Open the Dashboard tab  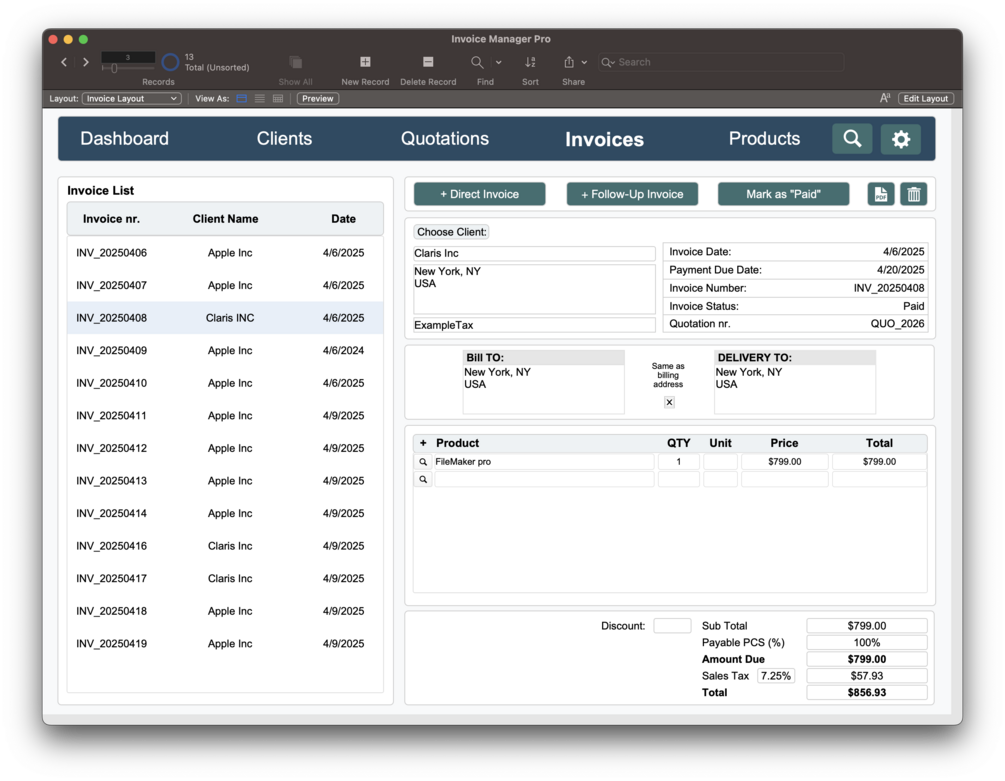124,138
